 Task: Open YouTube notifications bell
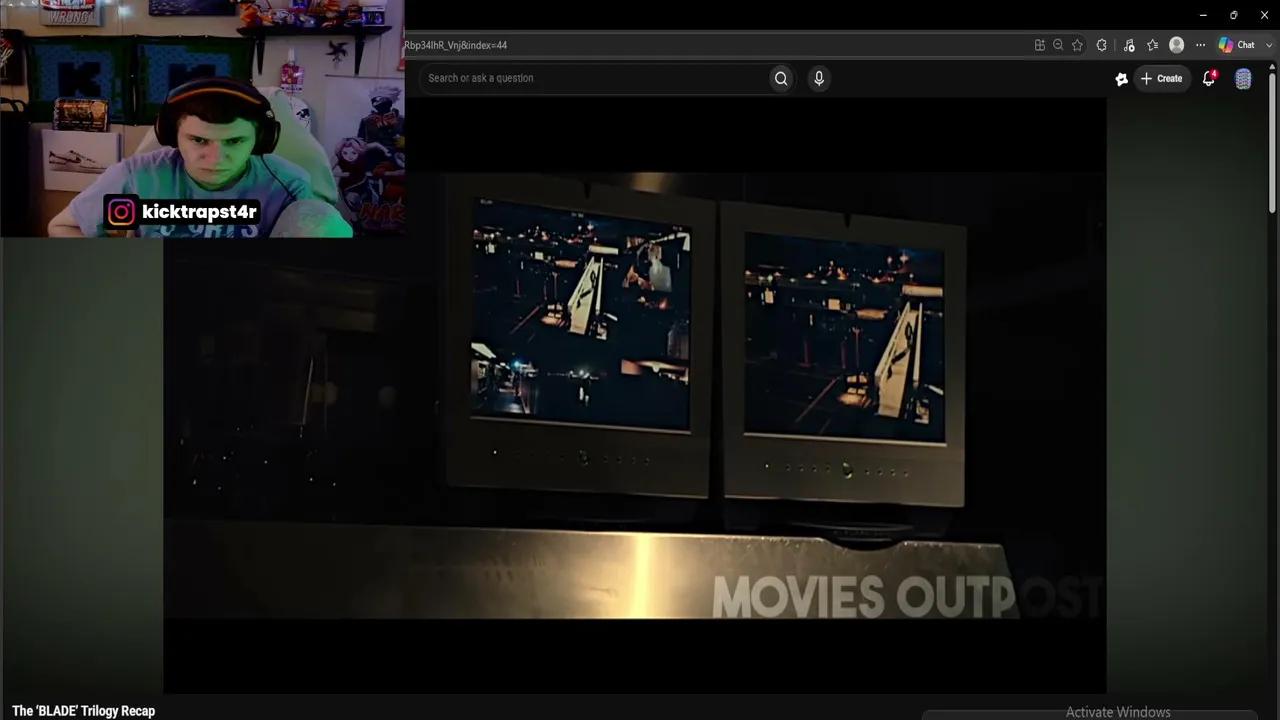tap(1209, 78)
